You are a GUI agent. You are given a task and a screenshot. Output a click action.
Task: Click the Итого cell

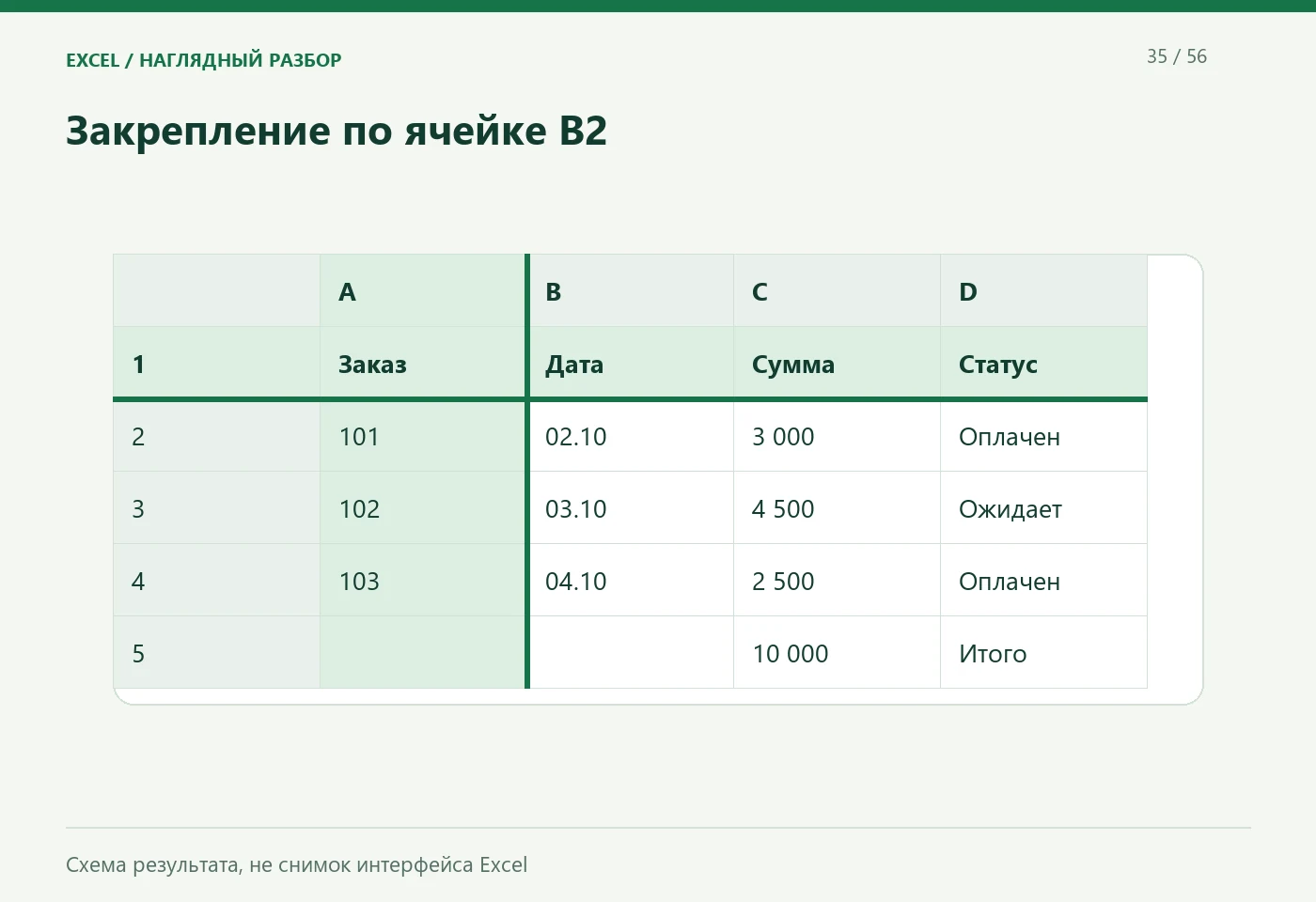(1043, 653)
